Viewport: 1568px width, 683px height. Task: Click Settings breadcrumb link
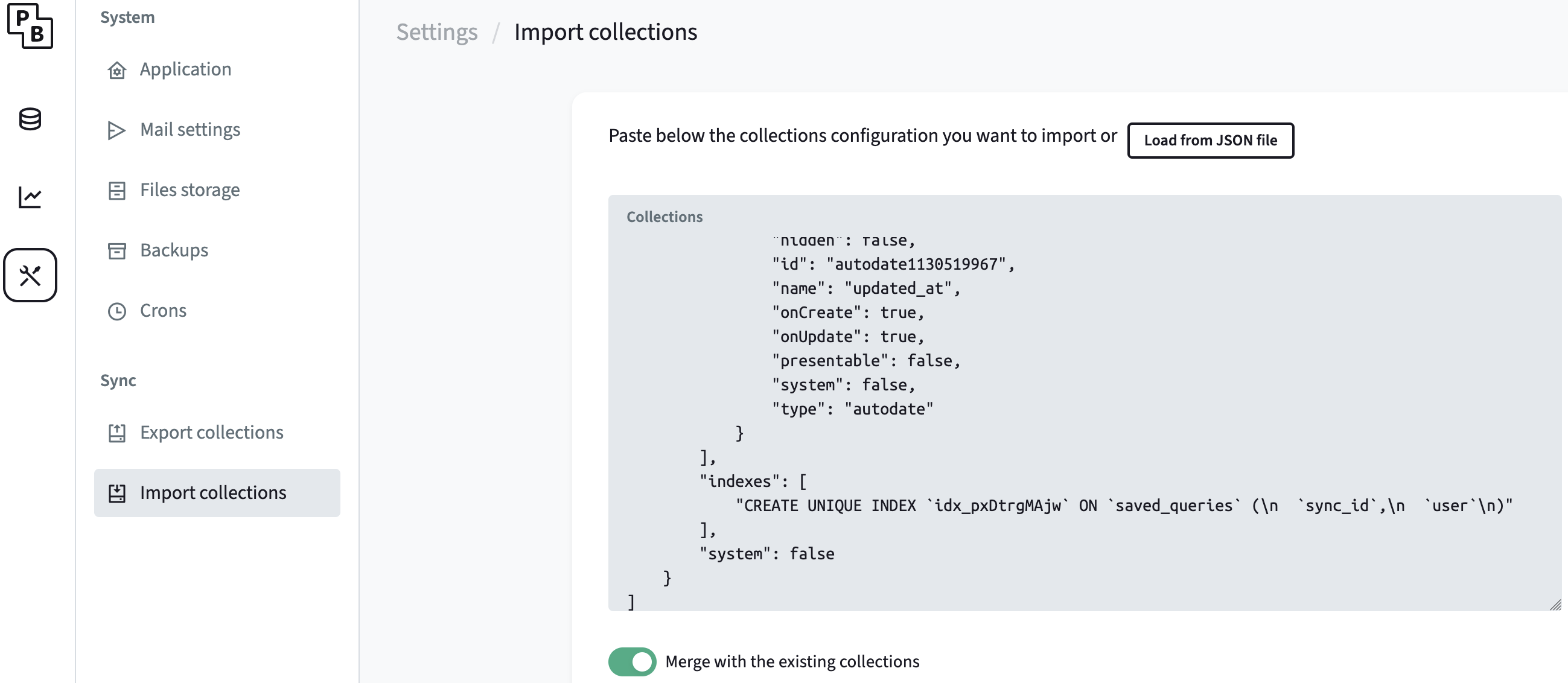(x=436, y=31)
